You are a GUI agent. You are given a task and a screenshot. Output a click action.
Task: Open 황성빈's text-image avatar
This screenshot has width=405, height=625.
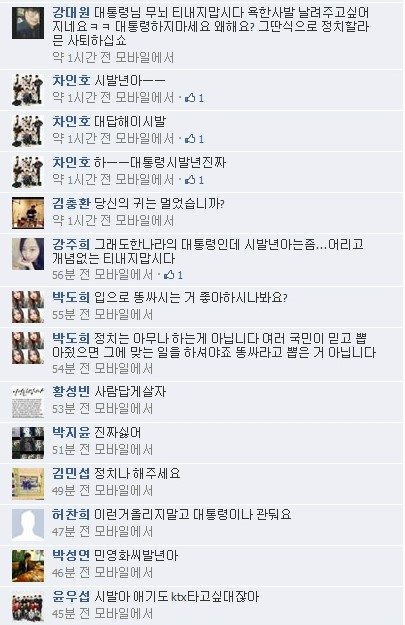(28, 401)
